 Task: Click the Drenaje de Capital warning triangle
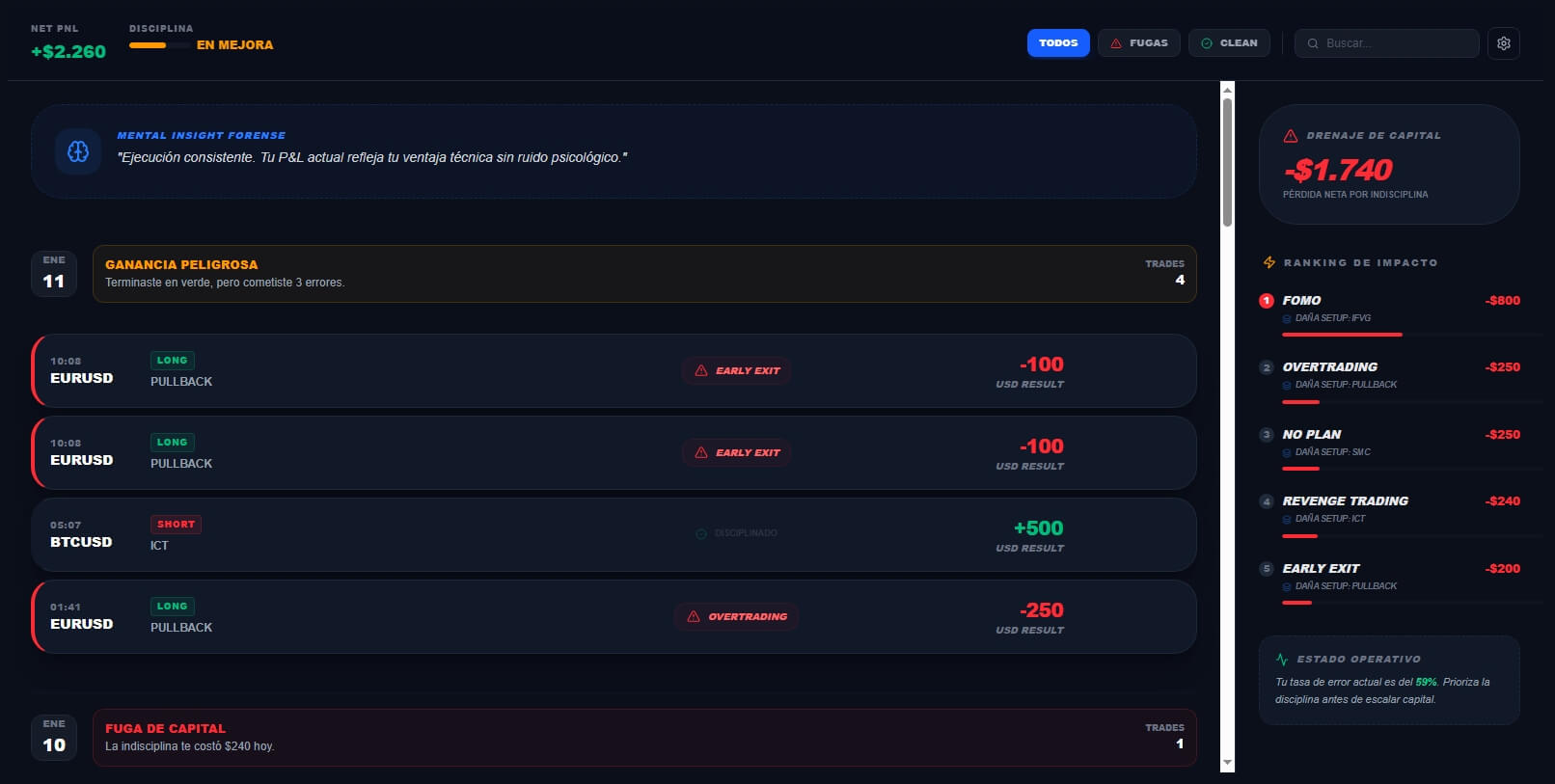click(x=1291, y=136)
